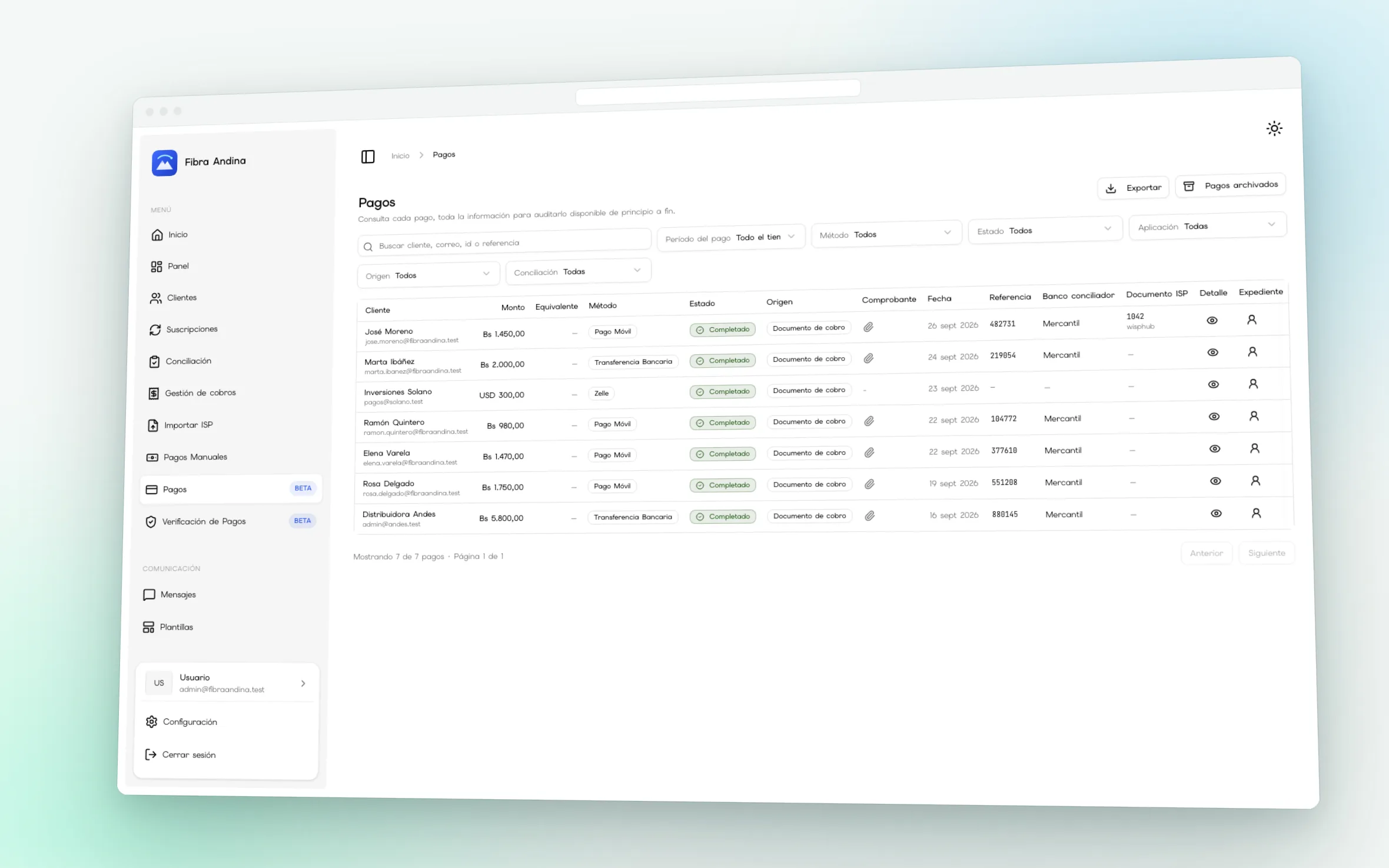Open Marta Ibáñez's comprobante paperclip
Image resolution: width=1389 pixels, height=868 pixels.
tap(869, 358)
